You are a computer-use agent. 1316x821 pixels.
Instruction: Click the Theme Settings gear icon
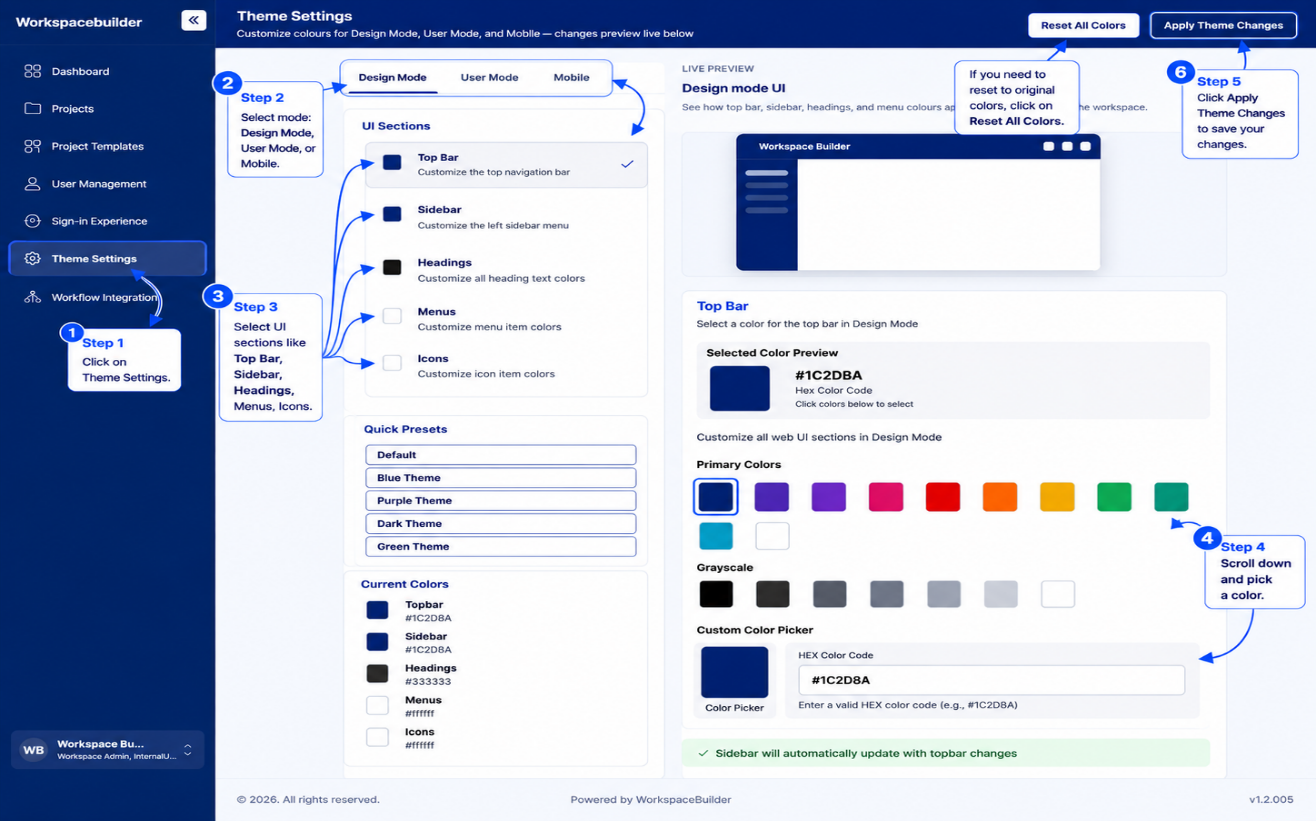coord(33,259)
